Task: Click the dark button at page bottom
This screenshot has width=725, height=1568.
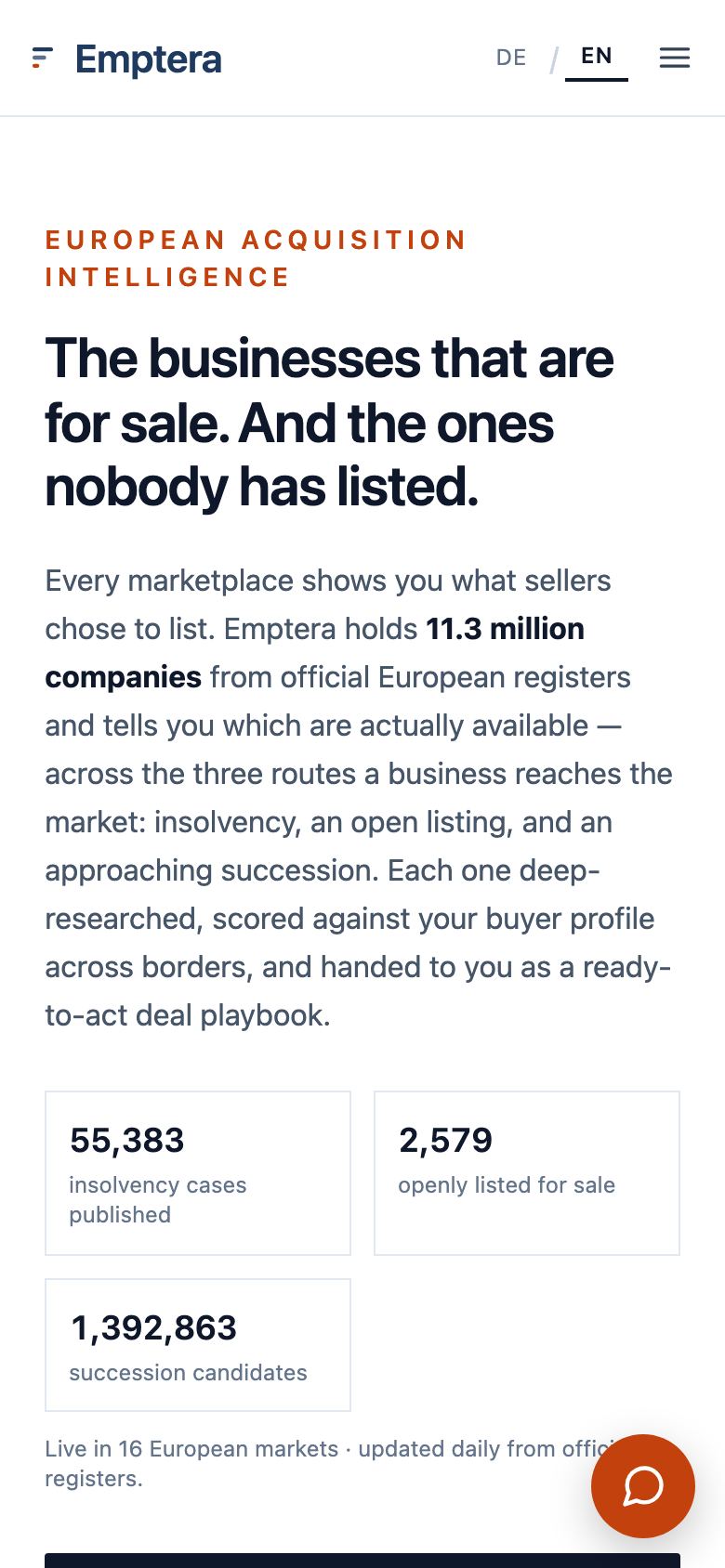Action: (362, 1561)
